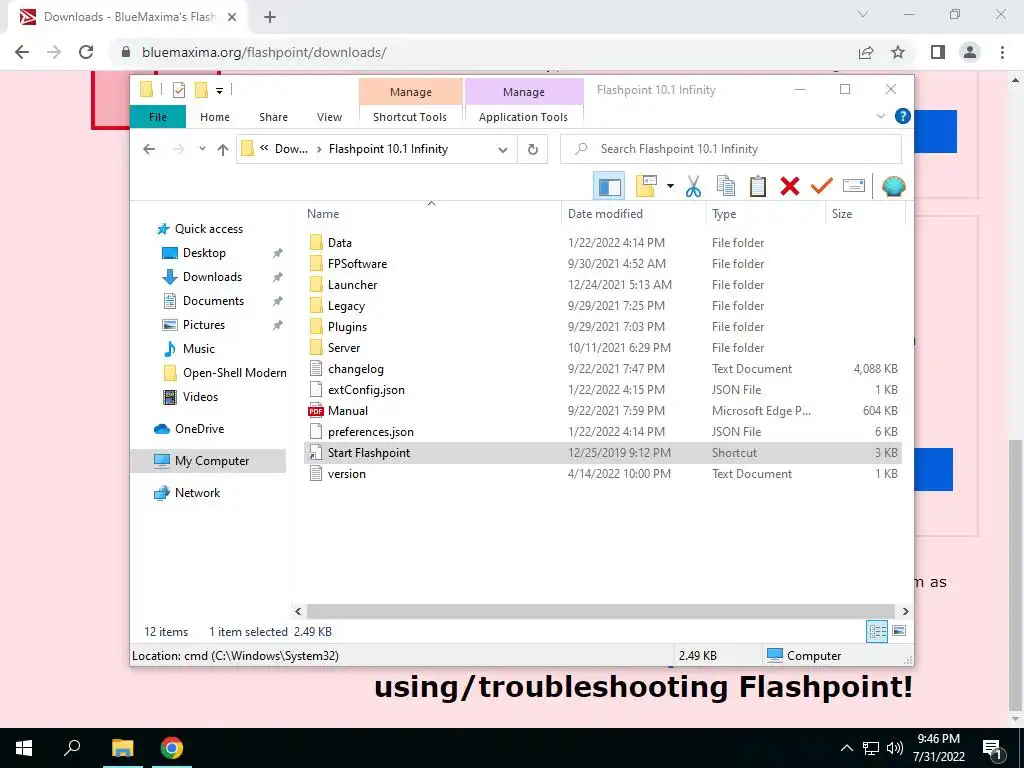Screen dimensions: 1024x768
Task: Click Chrome icon on the taskbar
Action: [x=172, y=748]
